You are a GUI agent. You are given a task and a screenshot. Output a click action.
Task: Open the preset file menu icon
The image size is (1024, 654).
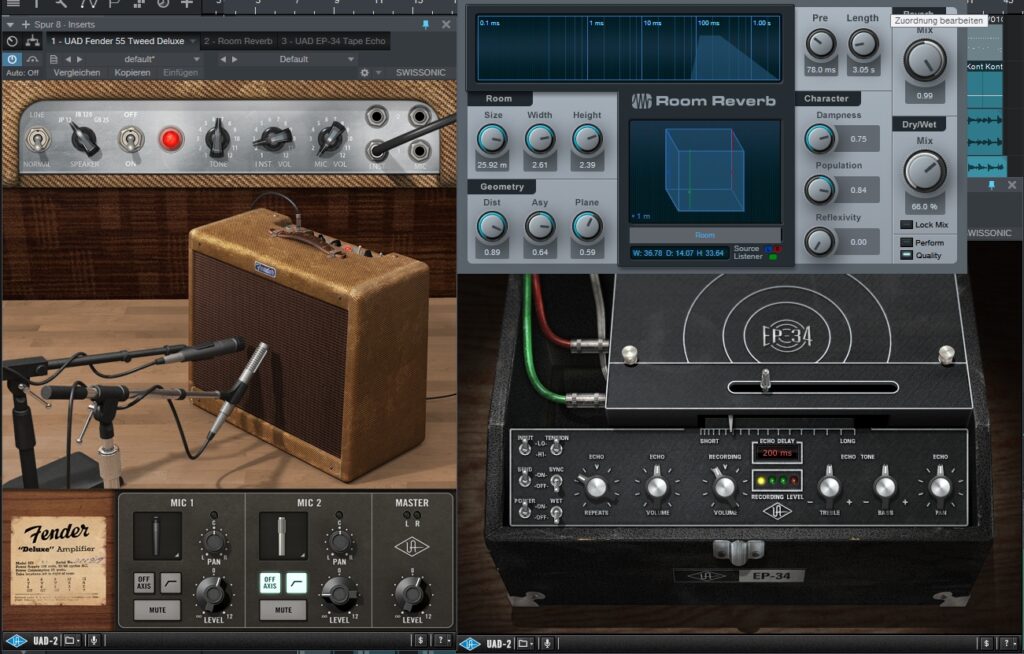click(54, 59)
